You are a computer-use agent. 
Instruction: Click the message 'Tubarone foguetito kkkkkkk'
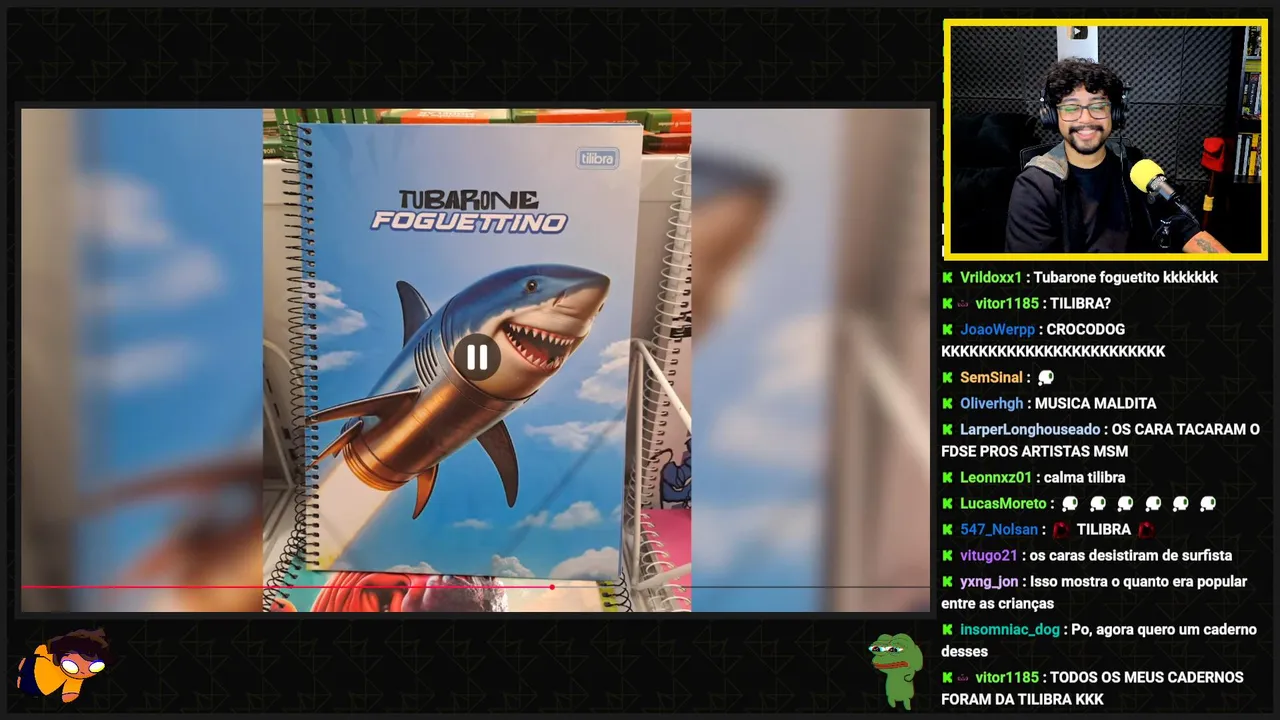click(x=1126, y=278)
